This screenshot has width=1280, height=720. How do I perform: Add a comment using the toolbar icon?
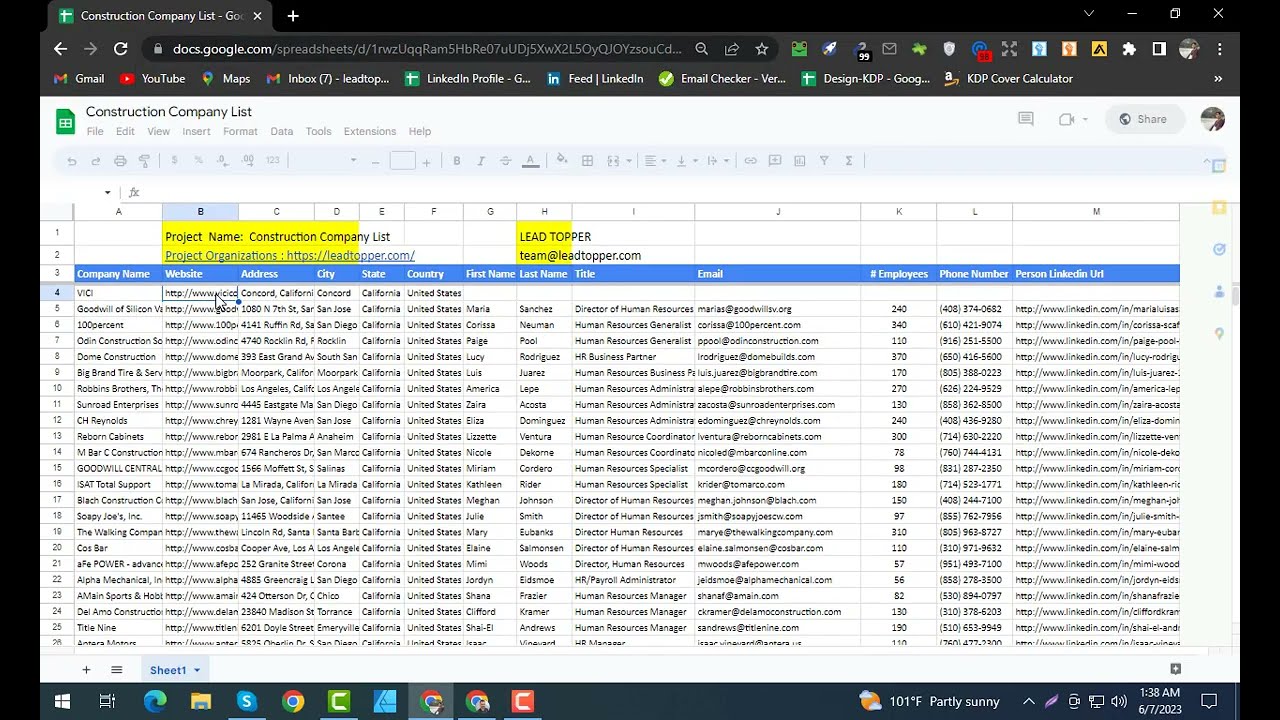point(774,161)
